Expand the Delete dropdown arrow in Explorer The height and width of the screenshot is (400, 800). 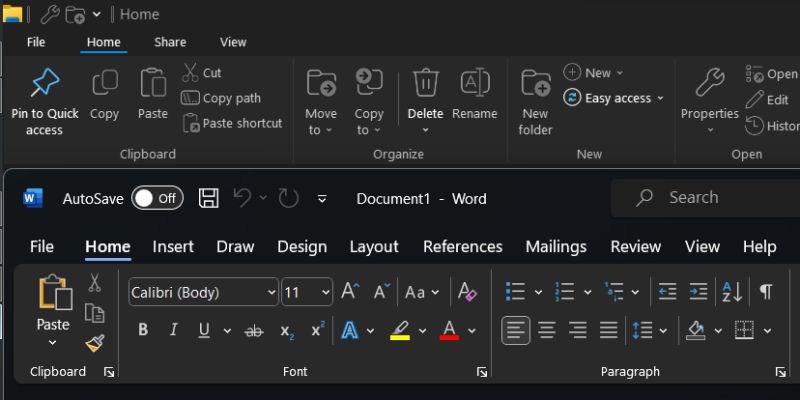426,131
